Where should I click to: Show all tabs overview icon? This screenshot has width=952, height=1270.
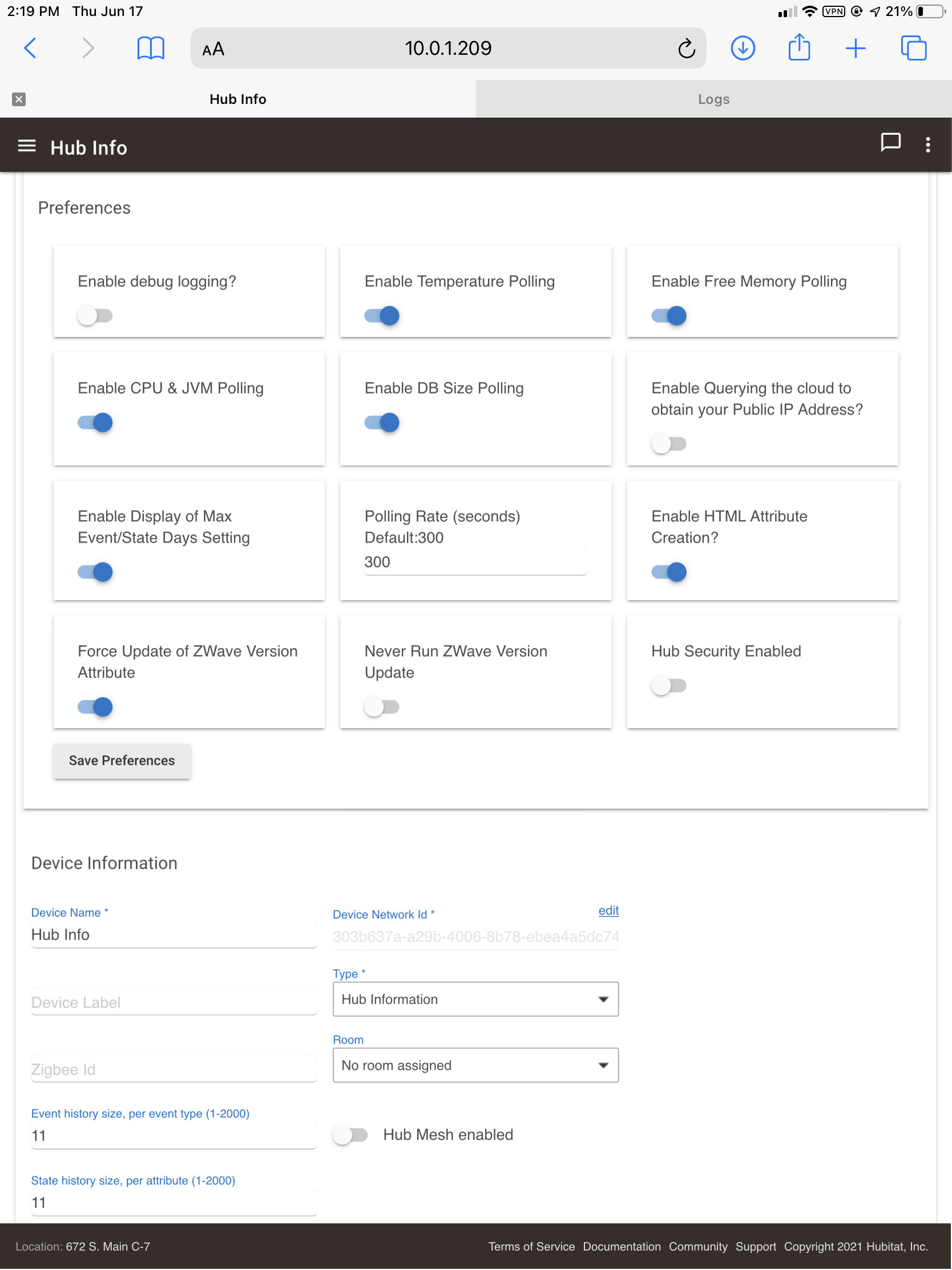(913, 48)
